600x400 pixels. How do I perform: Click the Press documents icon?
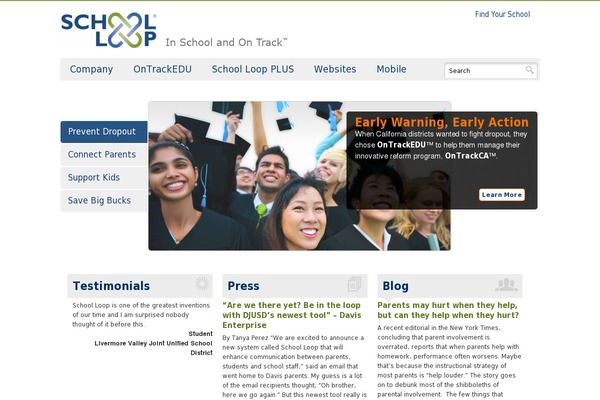click(354, 284)
